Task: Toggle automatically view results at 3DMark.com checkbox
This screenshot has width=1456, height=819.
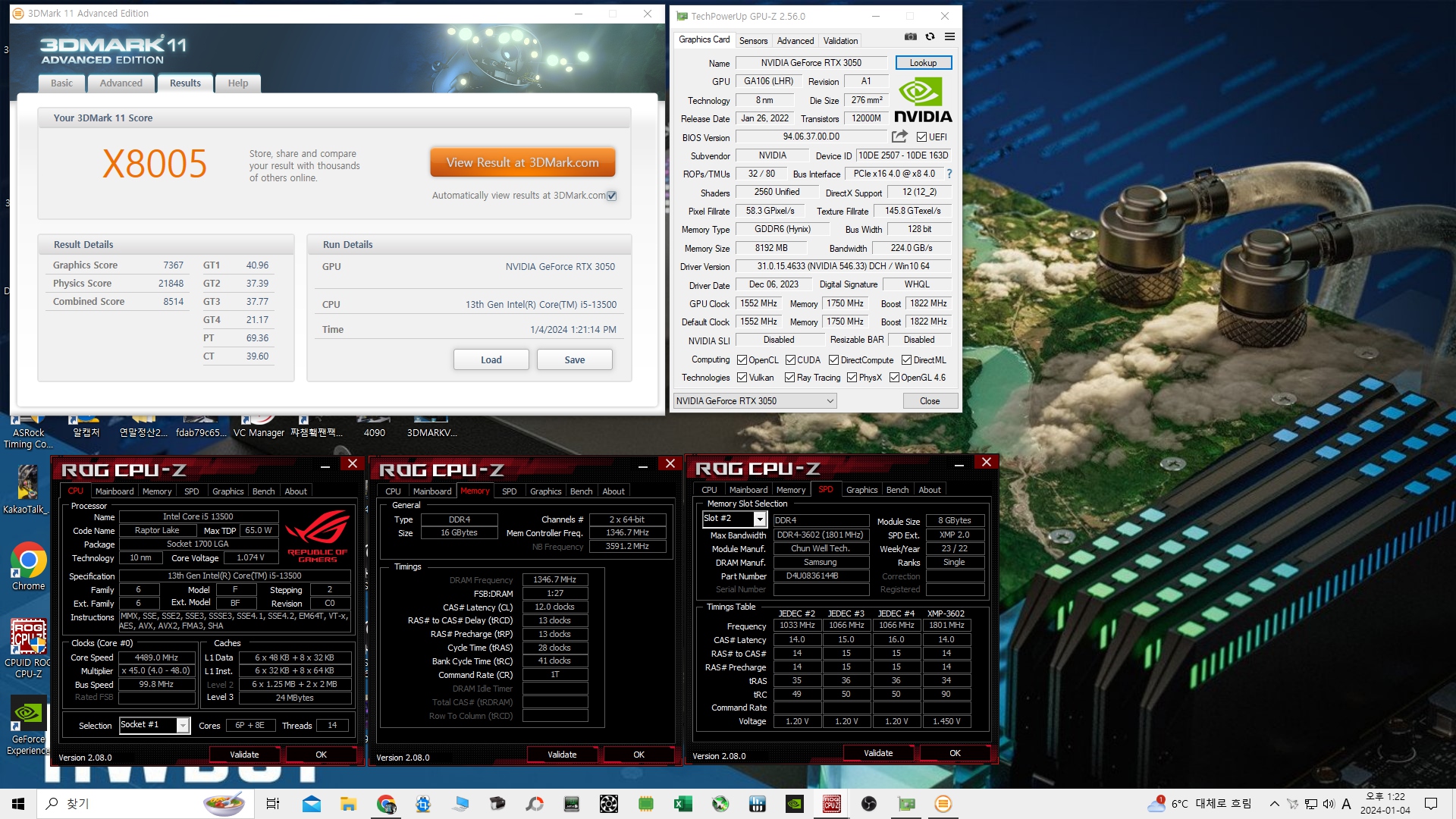Action: point(612,196)
